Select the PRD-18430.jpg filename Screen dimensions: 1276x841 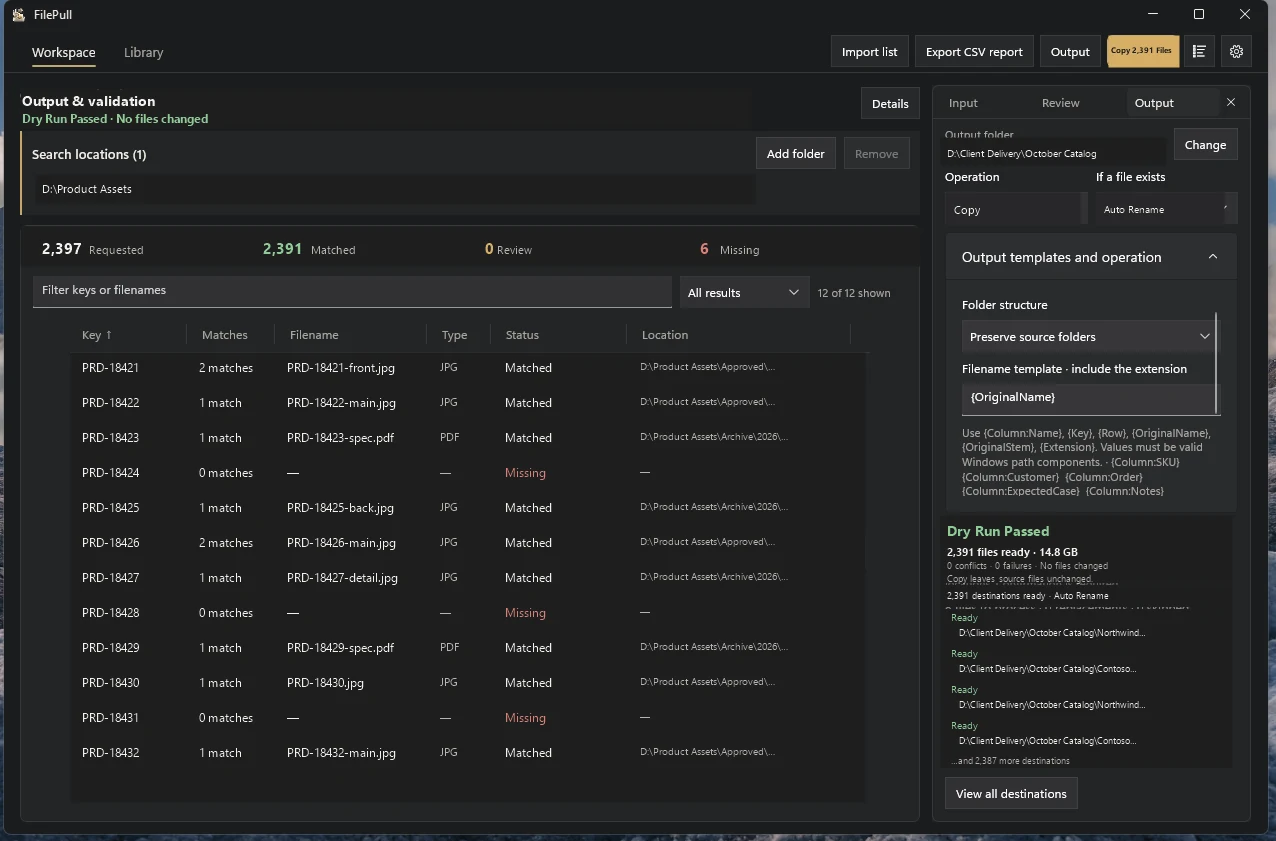325,683
